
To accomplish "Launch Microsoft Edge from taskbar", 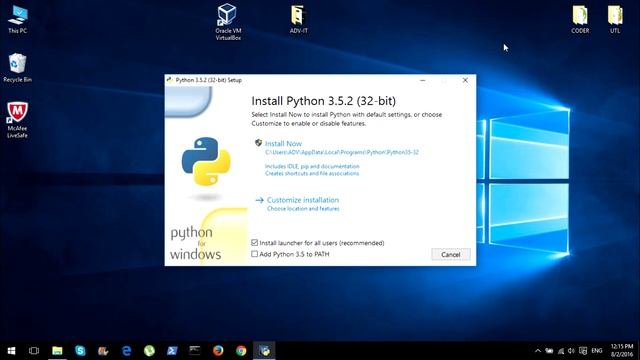I will coord(127,351).
